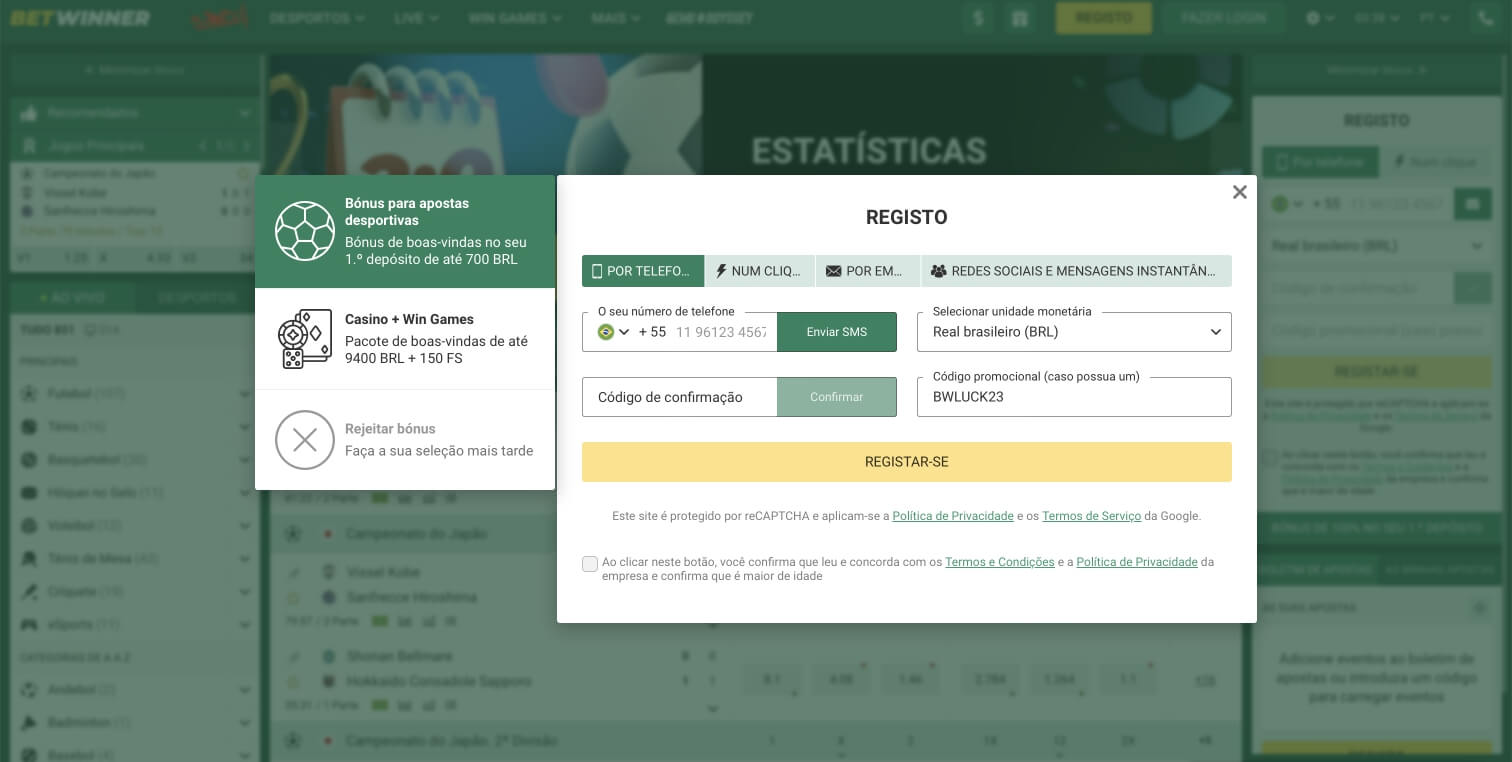Viewport: 1512px width, 762px height.
Task: Open the Termos e Condições link
Action: [1000, 562]
